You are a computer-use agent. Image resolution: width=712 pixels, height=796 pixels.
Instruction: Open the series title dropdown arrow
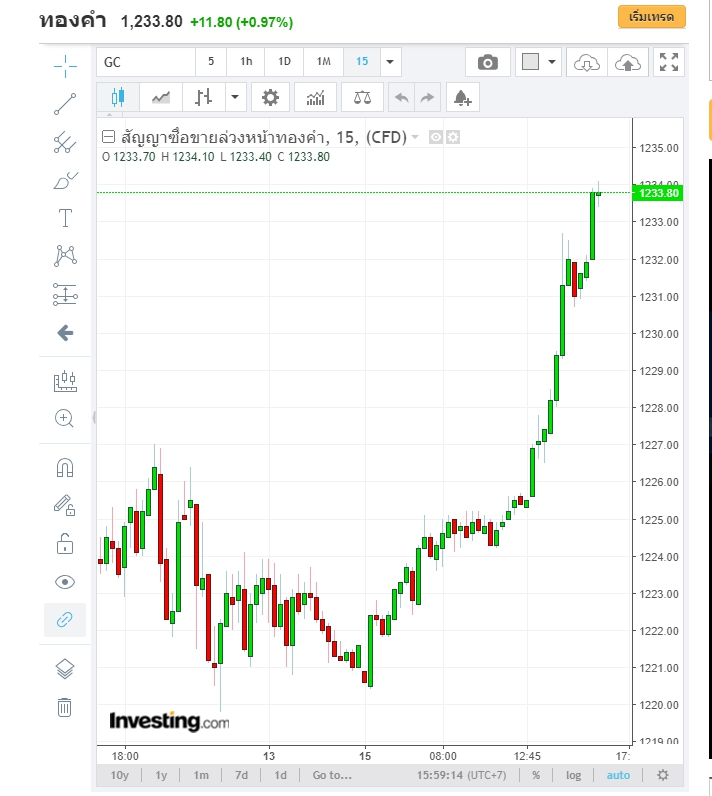coord(415,137)
